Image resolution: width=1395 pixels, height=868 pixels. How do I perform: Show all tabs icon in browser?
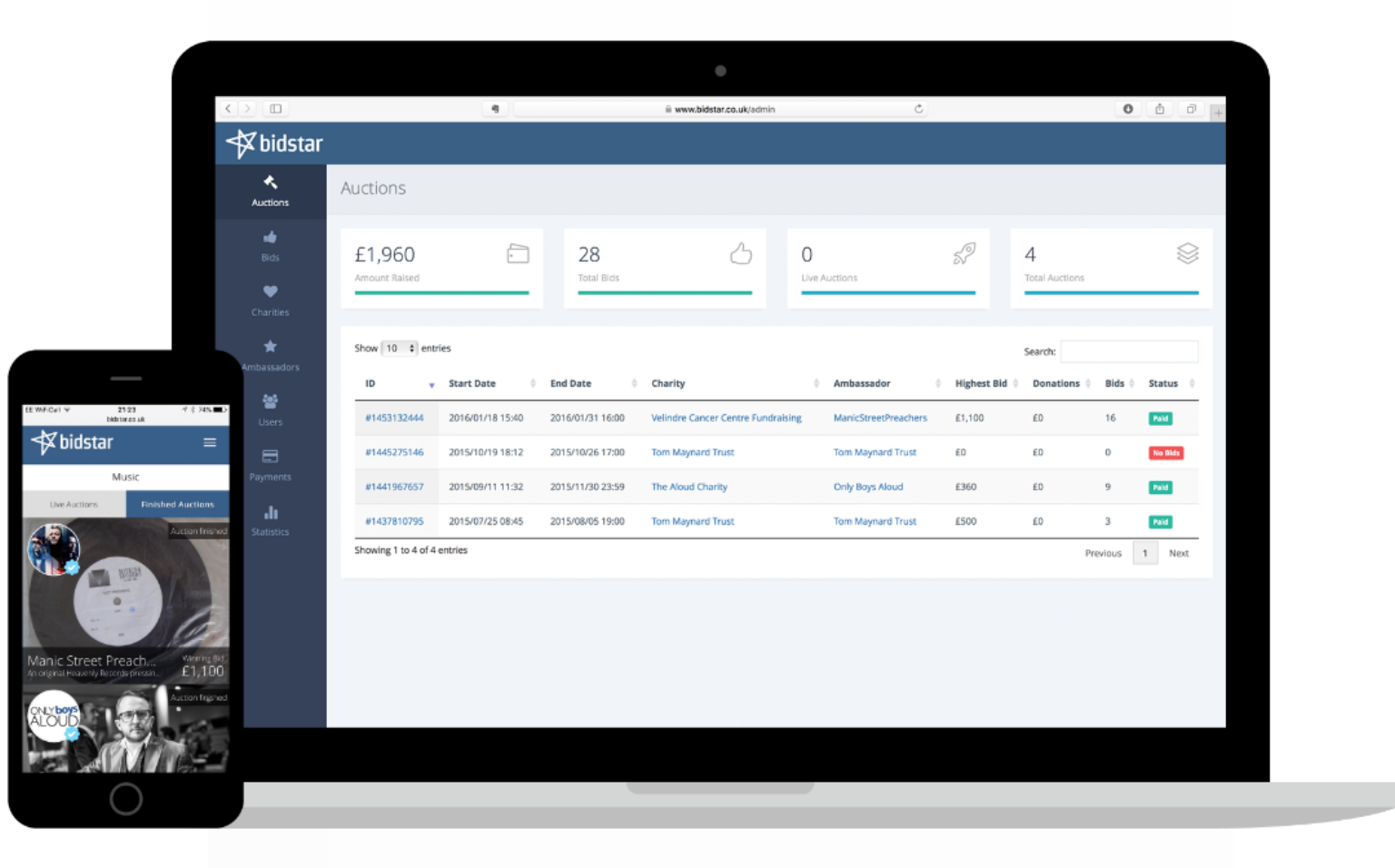coord(1191,109)
